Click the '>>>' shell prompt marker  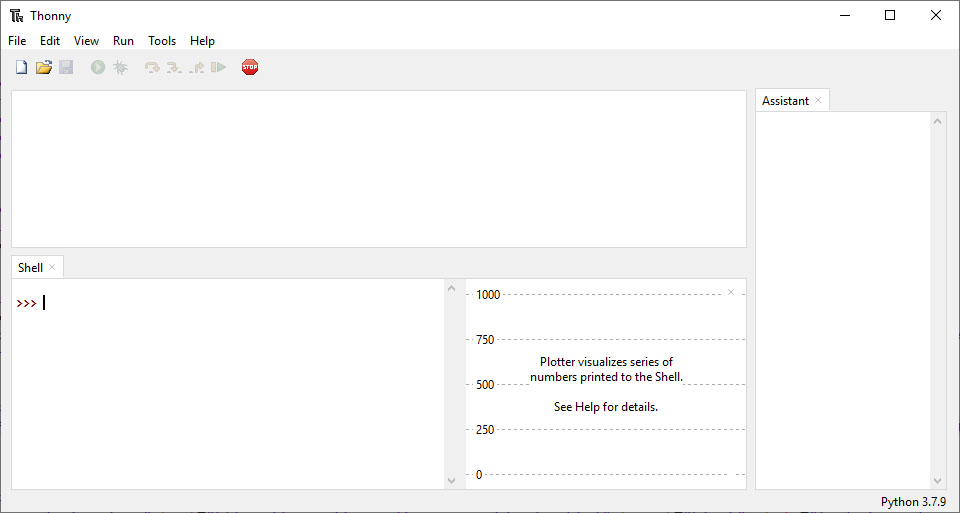click(x=27, y=303)
